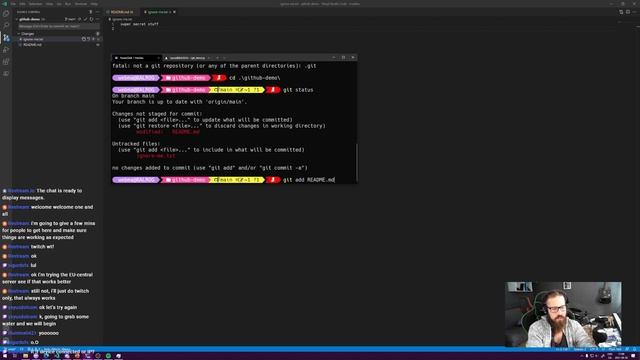640x360 pixels.
Task: Open the Remote Explorer activity bar icon
Action: click(6, 73)
